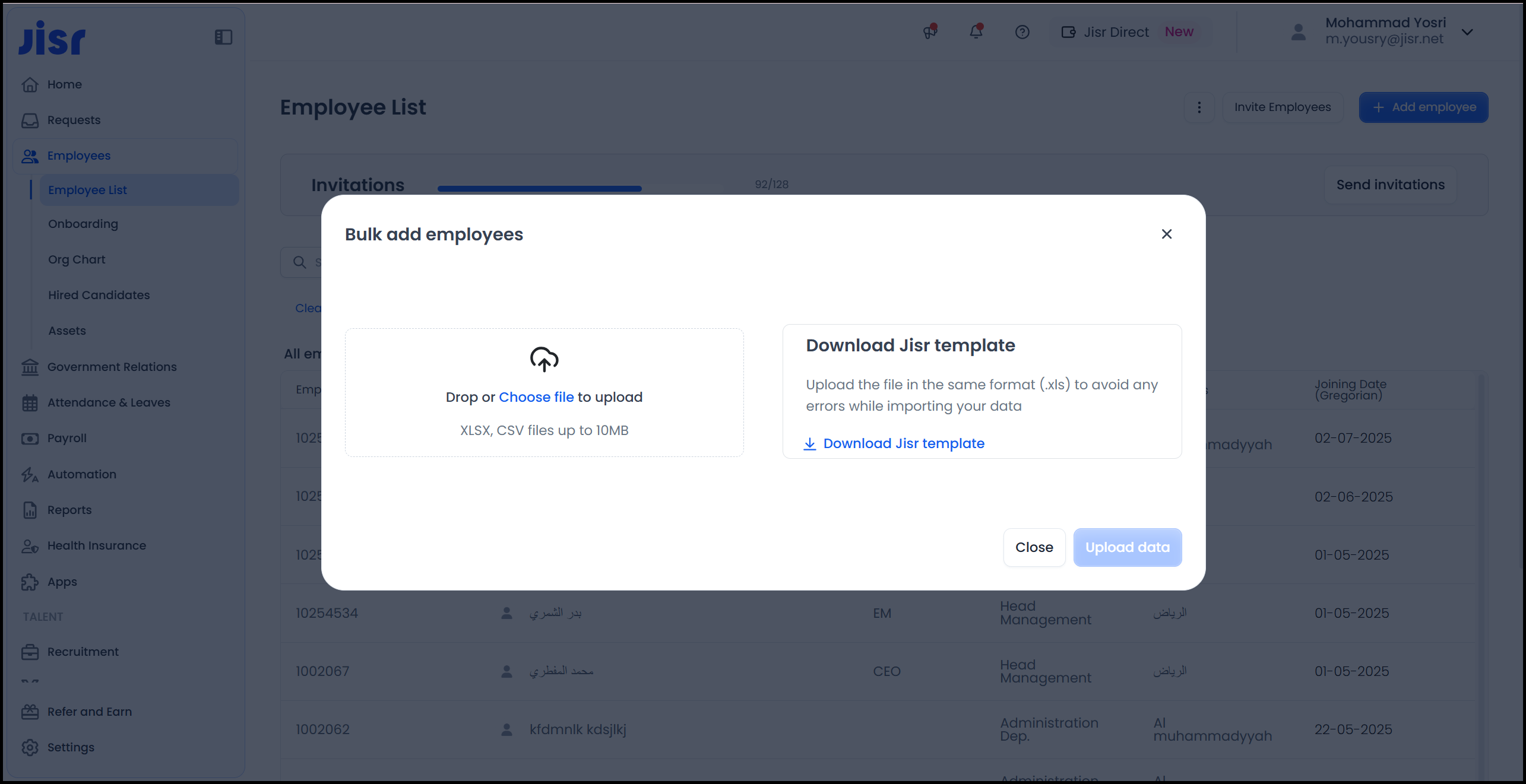Click the download arrow icon

809,443
